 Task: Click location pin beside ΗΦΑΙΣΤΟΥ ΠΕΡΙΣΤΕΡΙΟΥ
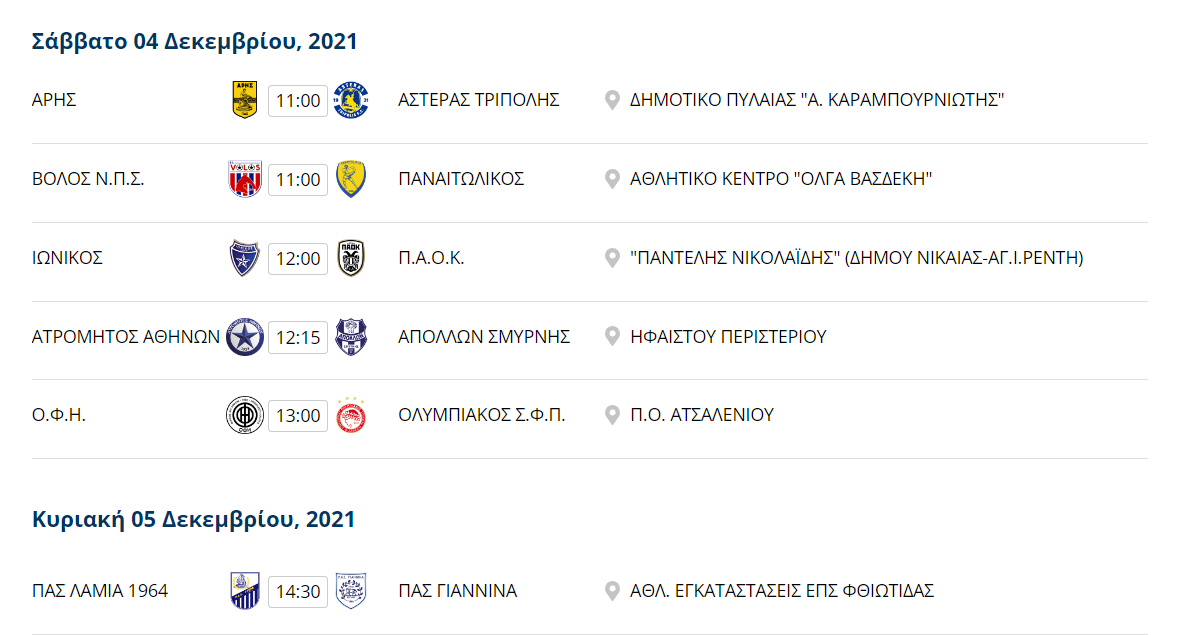click(x=612, y=337)
